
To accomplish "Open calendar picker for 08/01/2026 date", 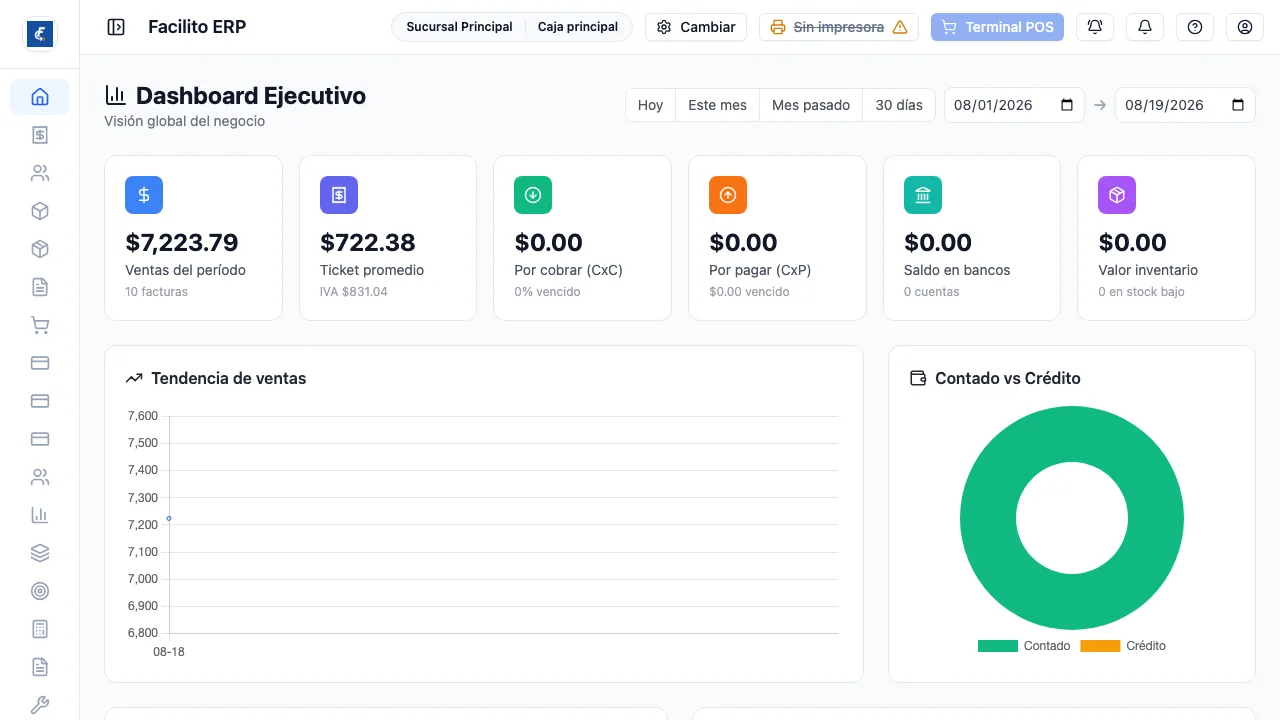I will pos(1067,105).
